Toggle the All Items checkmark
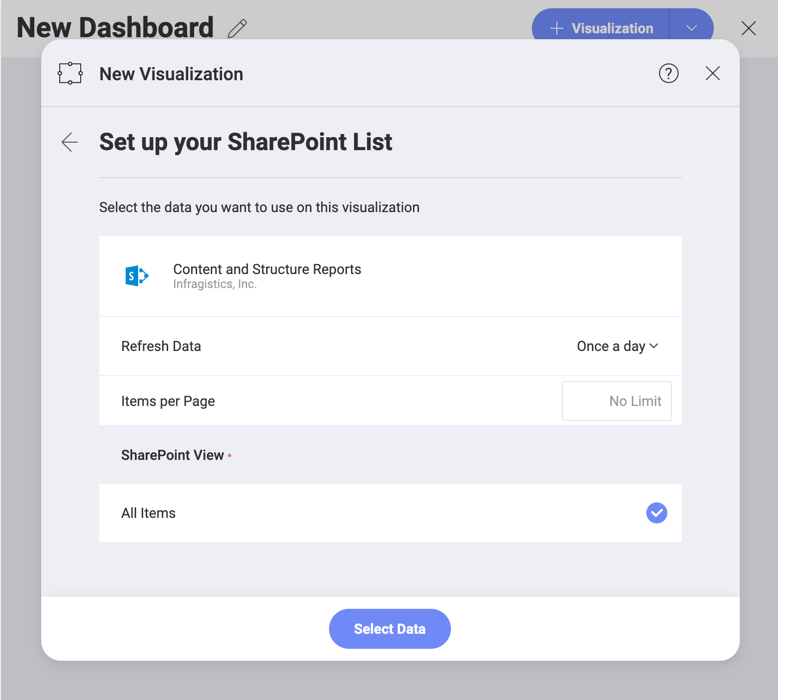 point(656,513)
